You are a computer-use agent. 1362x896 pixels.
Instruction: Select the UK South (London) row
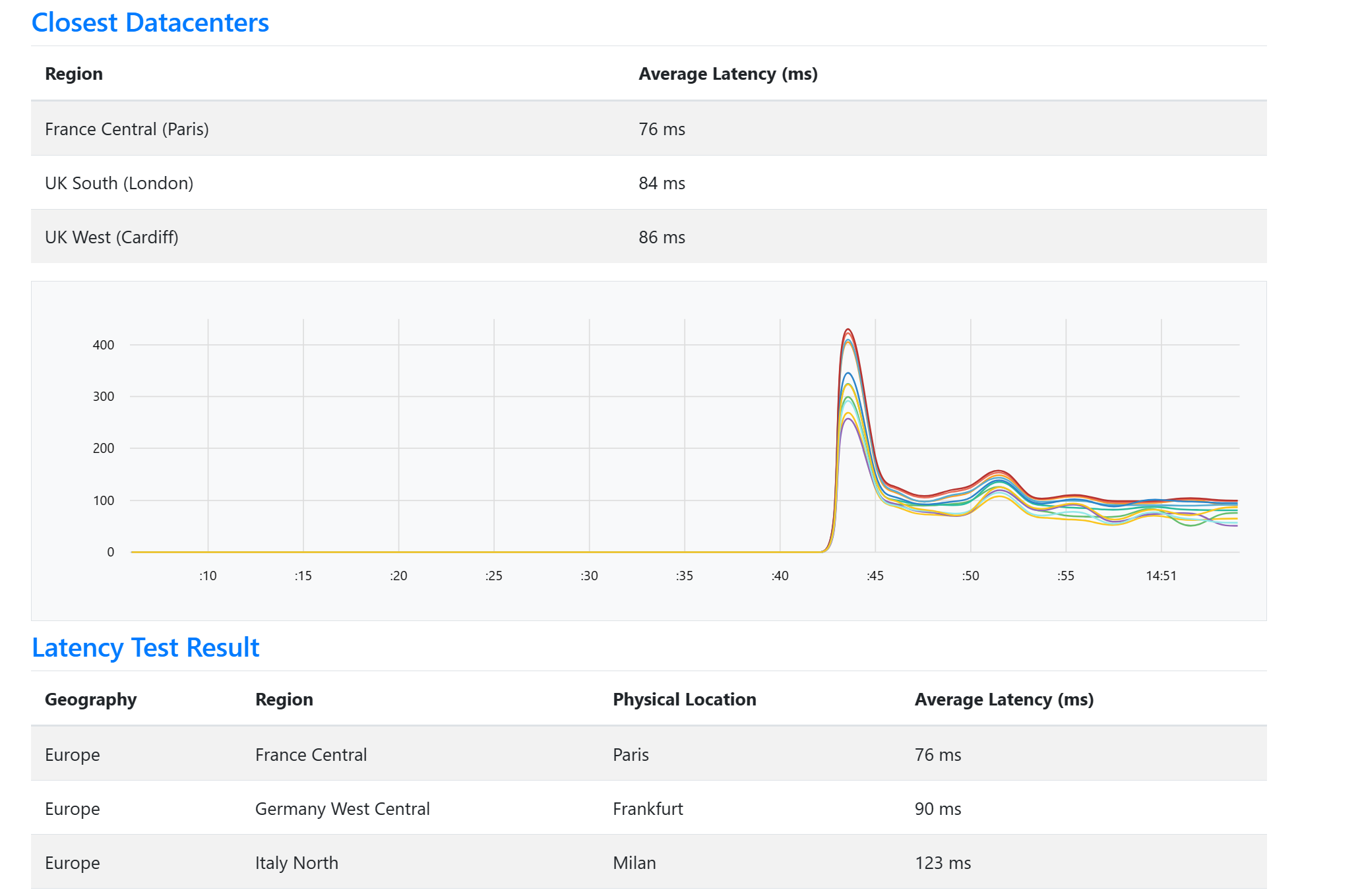[x=119, y=183]
